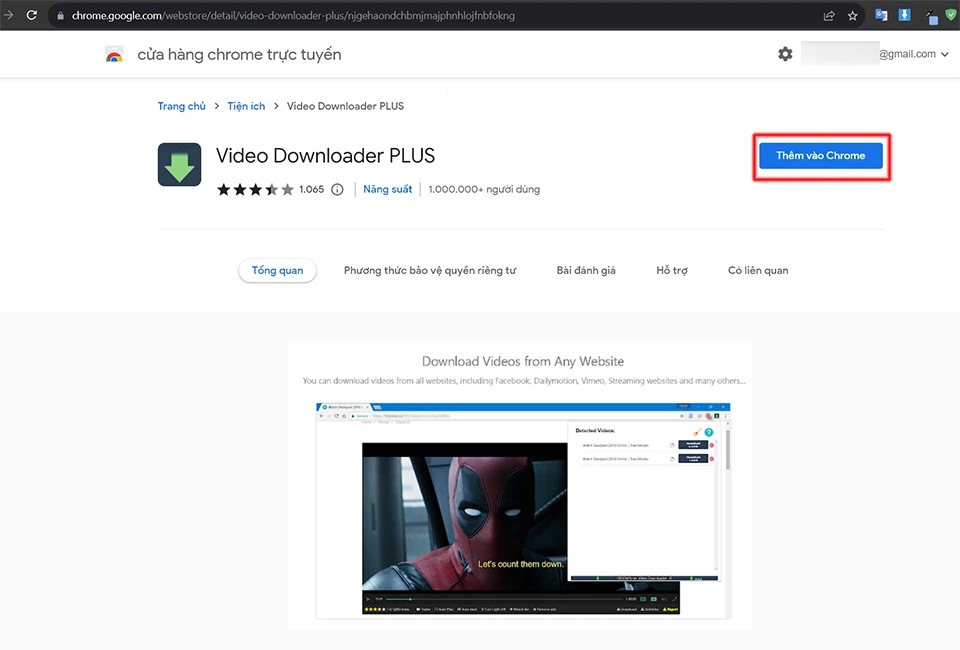This screenshot has height=650, width=960.
Task: Switch to the Tổng quan tab
Action: coord(277,270)
